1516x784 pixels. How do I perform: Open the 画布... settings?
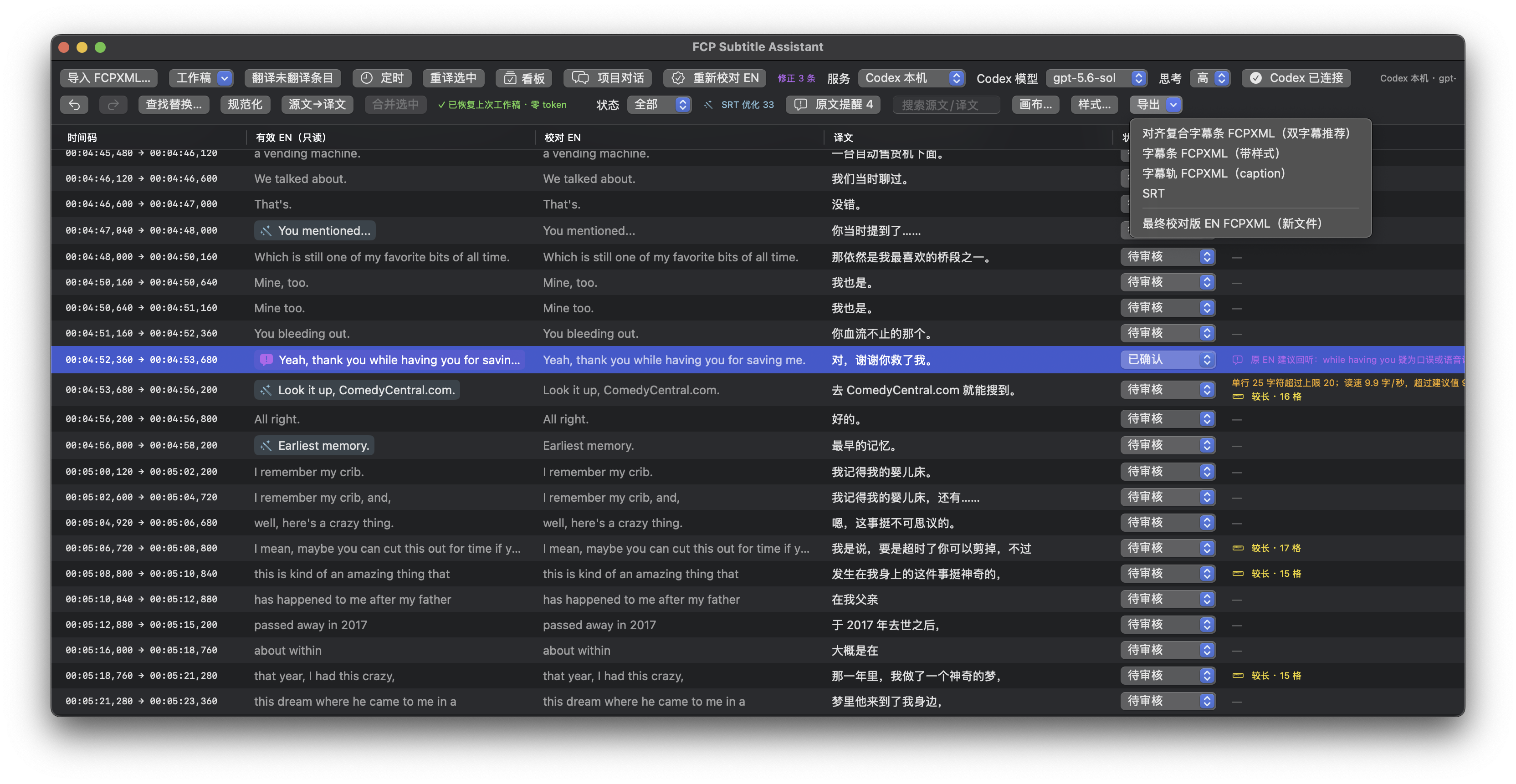1035,105
